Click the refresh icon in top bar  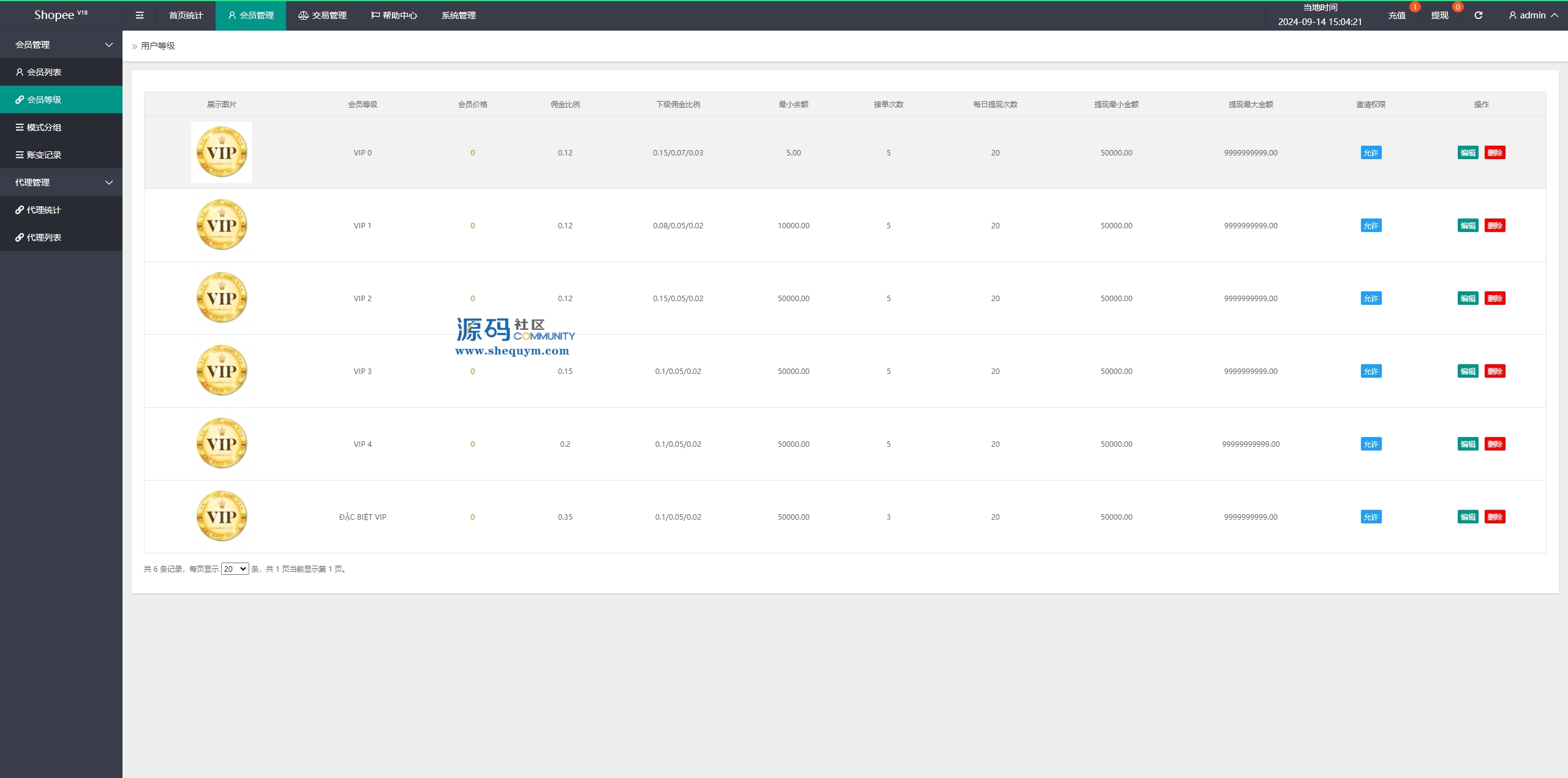[1478, 15]
